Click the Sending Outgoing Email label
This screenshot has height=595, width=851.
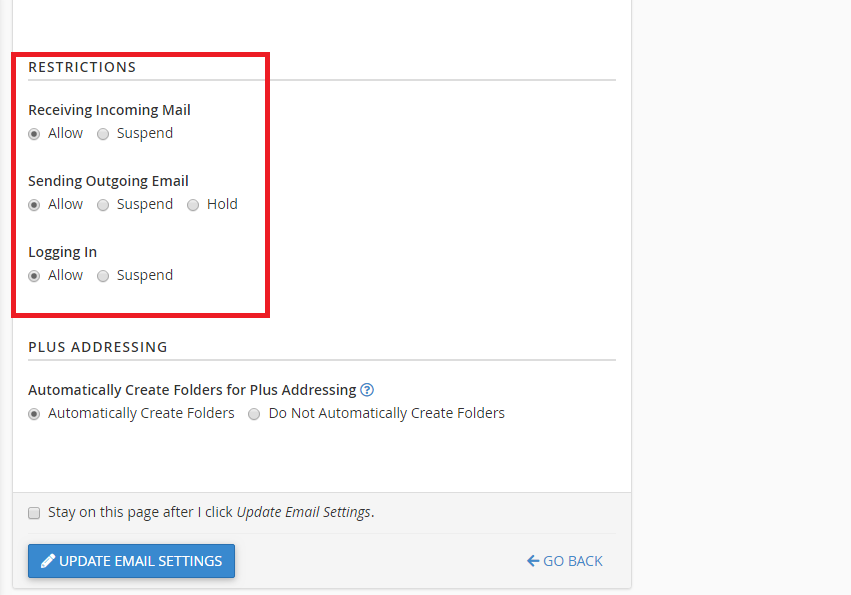(108, 181)
